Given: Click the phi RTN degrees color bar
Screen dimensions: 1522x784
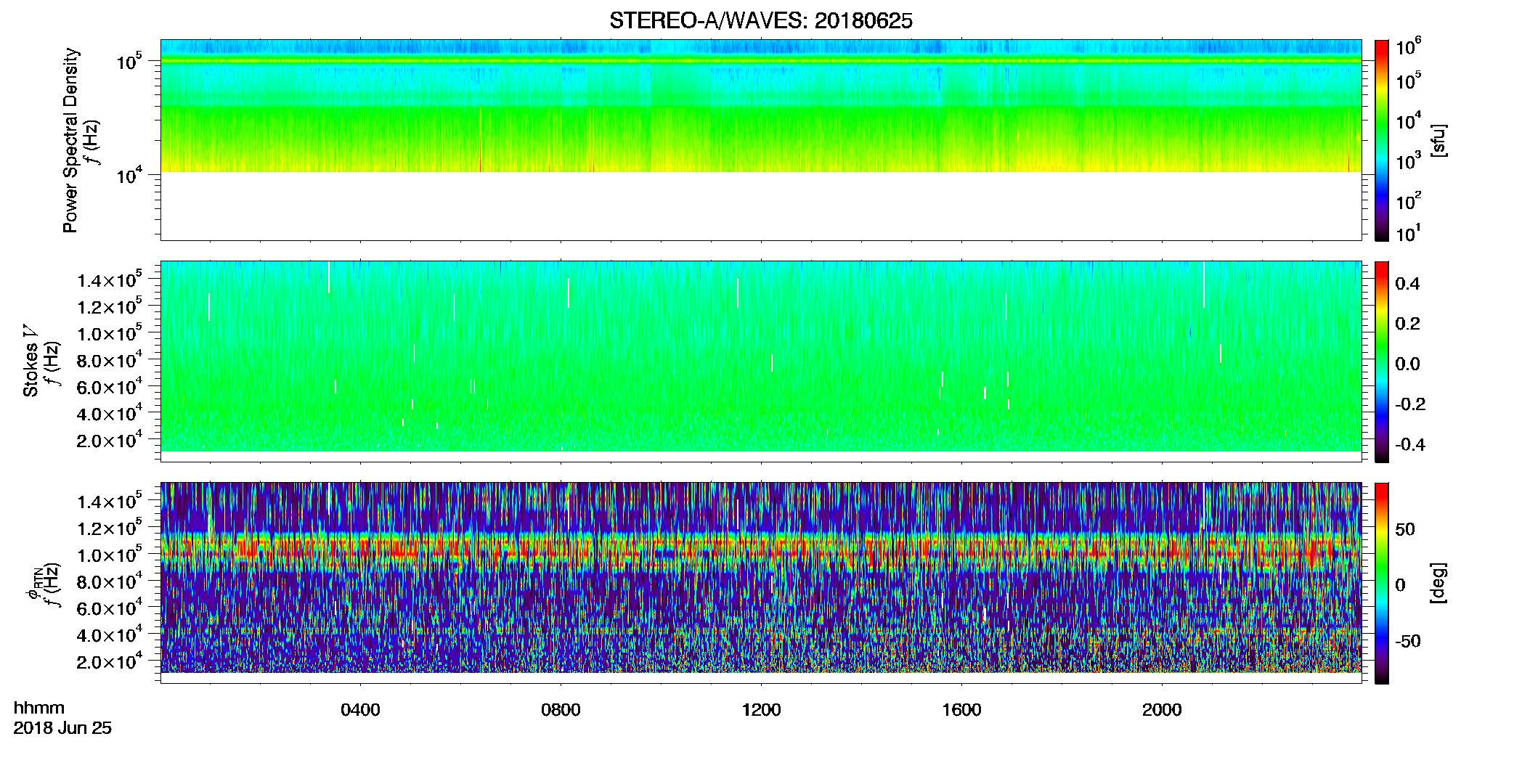Looking at the screenshot, I should coord(1382,583).
